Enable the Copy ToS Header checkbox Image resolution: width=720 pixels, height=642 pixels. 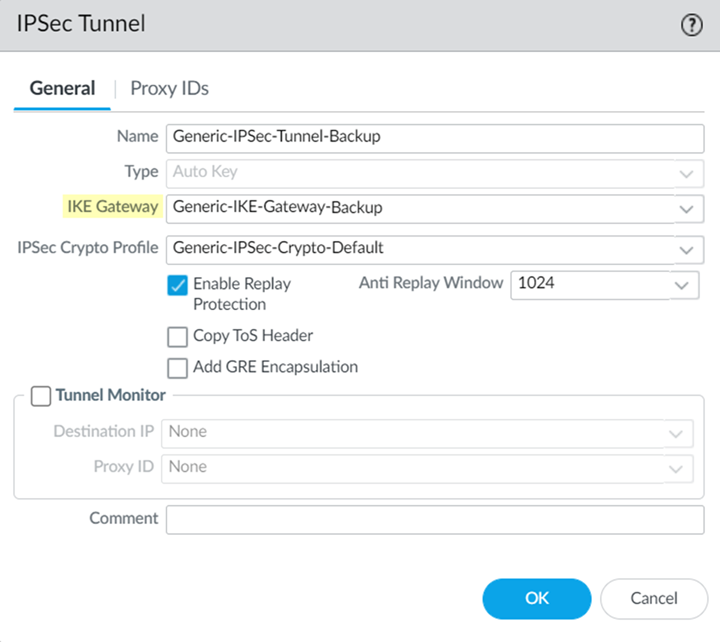[178, 337]
